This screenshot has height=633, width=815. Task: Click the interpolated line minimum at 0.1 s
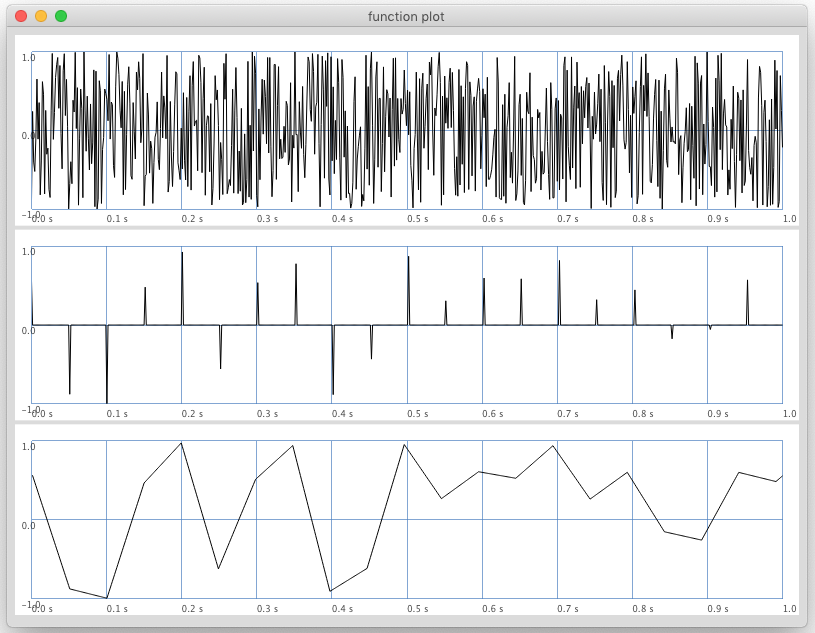(x=107, y=598)
